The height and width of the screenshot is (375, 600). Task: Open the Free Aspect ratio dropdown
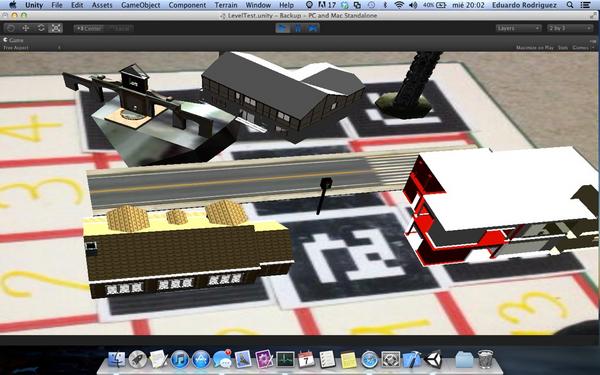coord(31,48)
